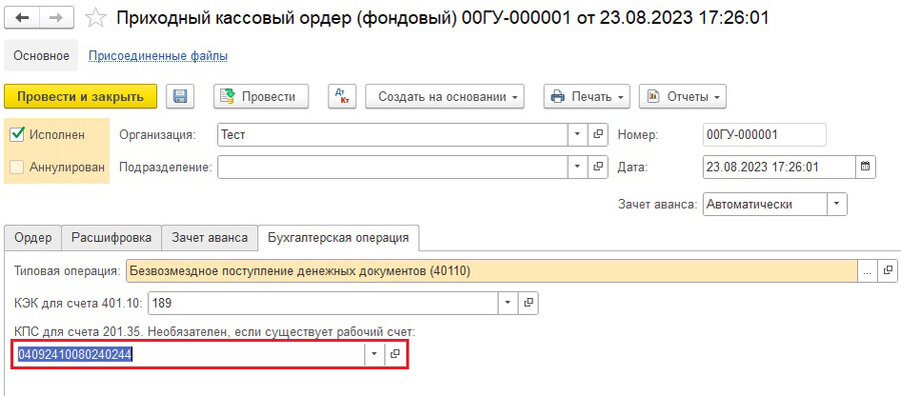This screenshot has width=901, height=396.
Task: Open Подразделение record with the open icon
Action: [x=598, y=167]
